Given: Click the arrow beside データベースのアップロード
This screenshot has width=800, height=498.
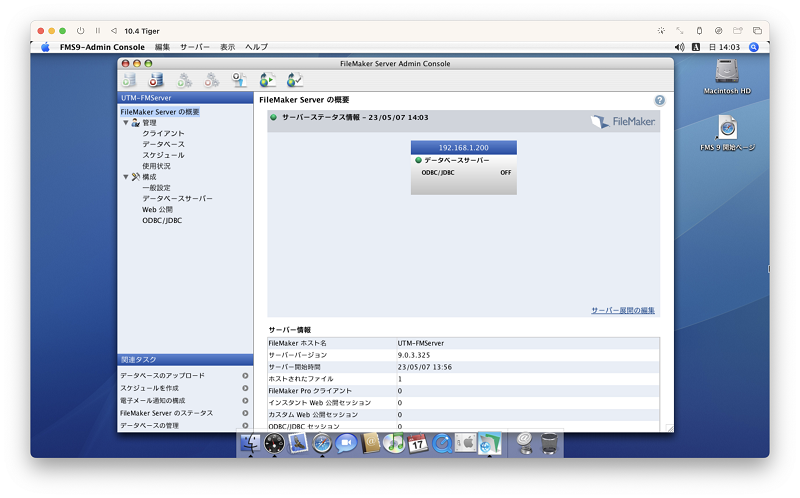Looking at the screenshot, I should [245, 376].
